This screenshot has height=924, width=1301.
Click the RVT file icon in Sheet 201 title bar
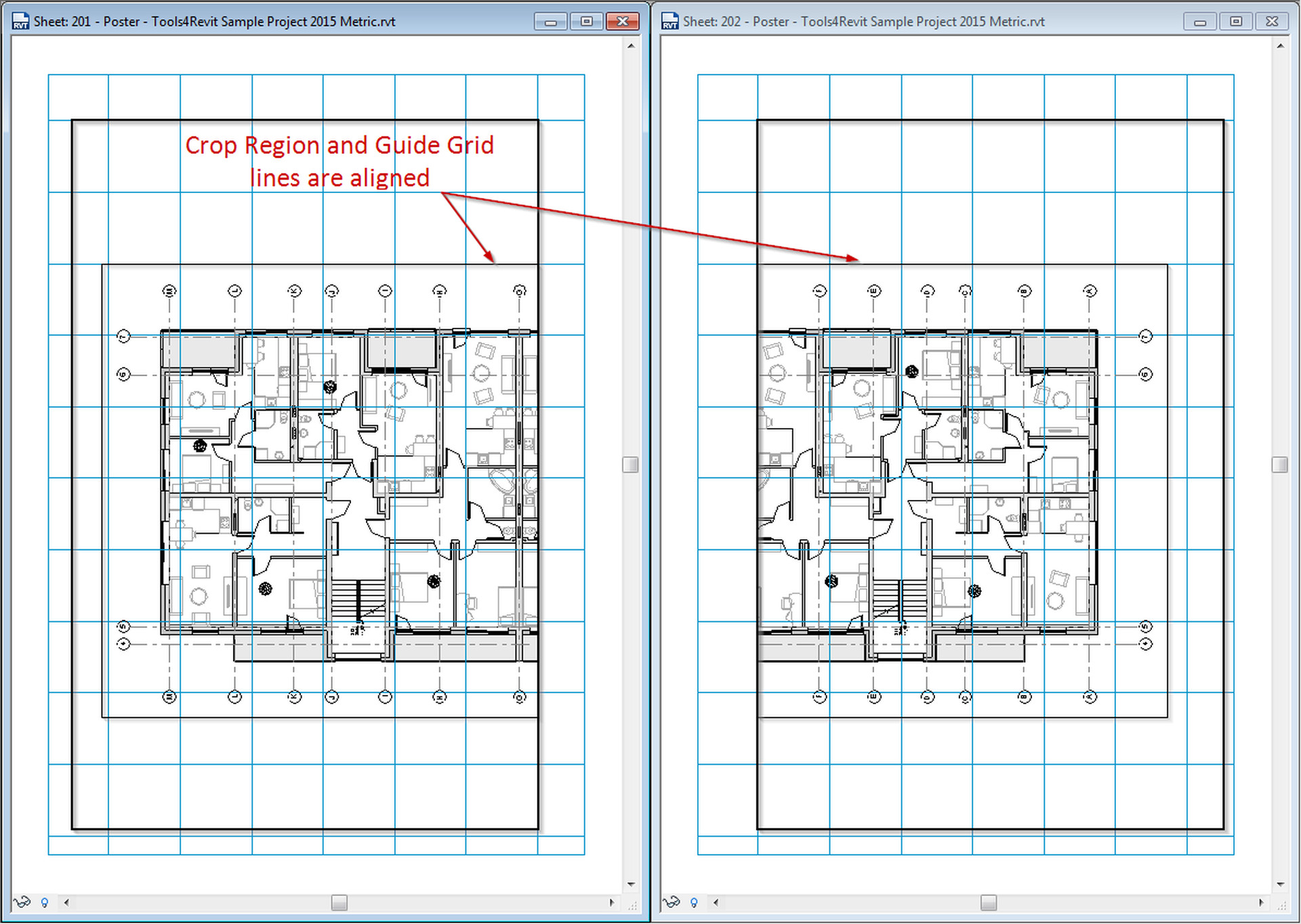20,21
